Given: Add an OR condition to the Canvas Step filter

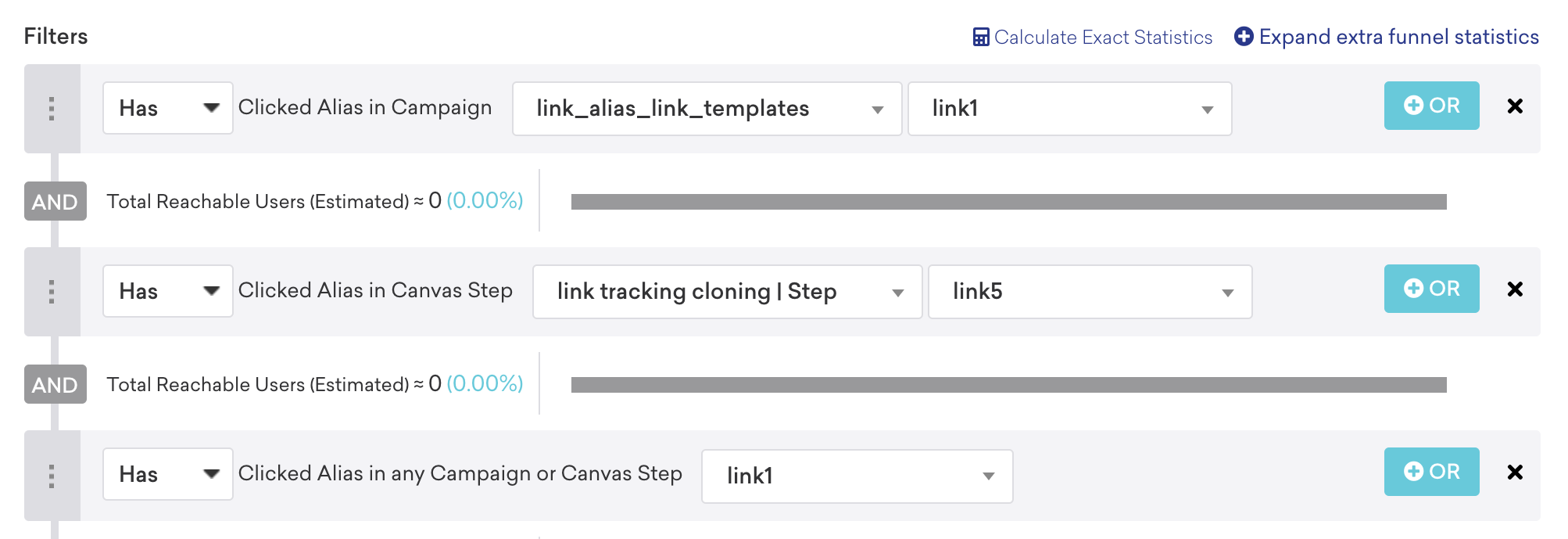Looking at the screenshot, I should pos(1431,289).
